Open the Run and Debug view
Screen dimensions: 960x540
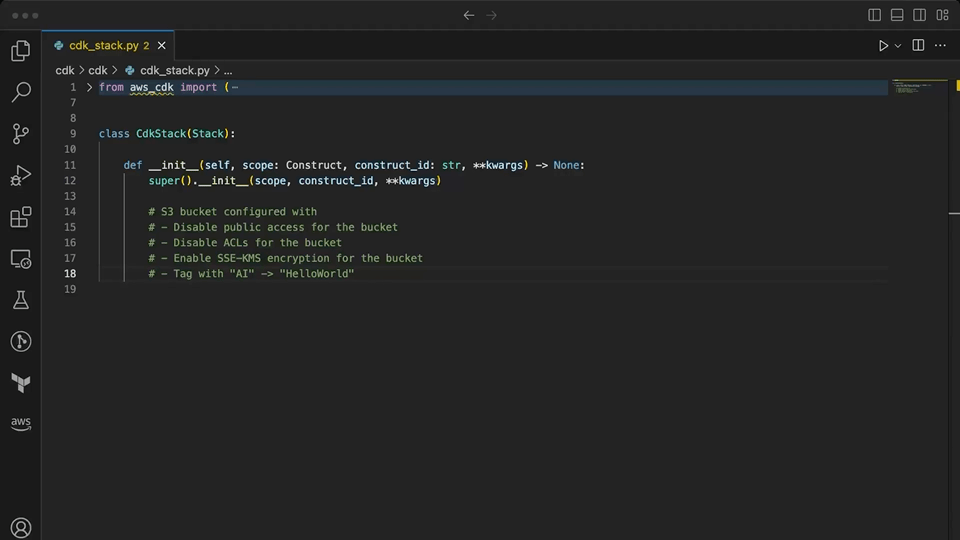point(20,176)
